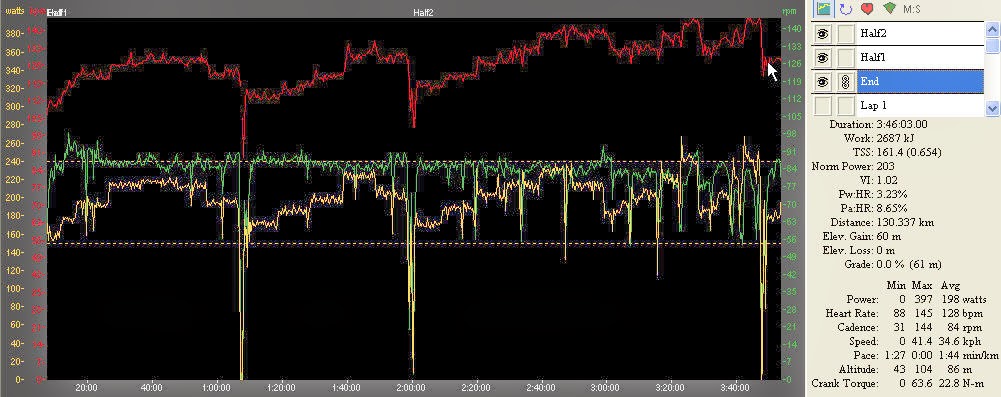Viewport: 1001px width, 397px height.
Task: Click the Half1 marker above the chart
Action: [57, 12]
